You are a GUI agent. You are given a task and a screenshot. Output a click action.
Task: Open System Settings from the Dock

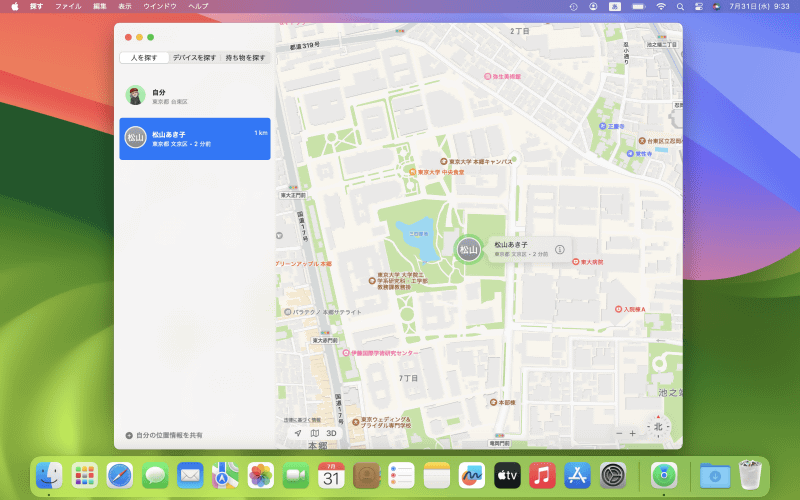(613, 476)
